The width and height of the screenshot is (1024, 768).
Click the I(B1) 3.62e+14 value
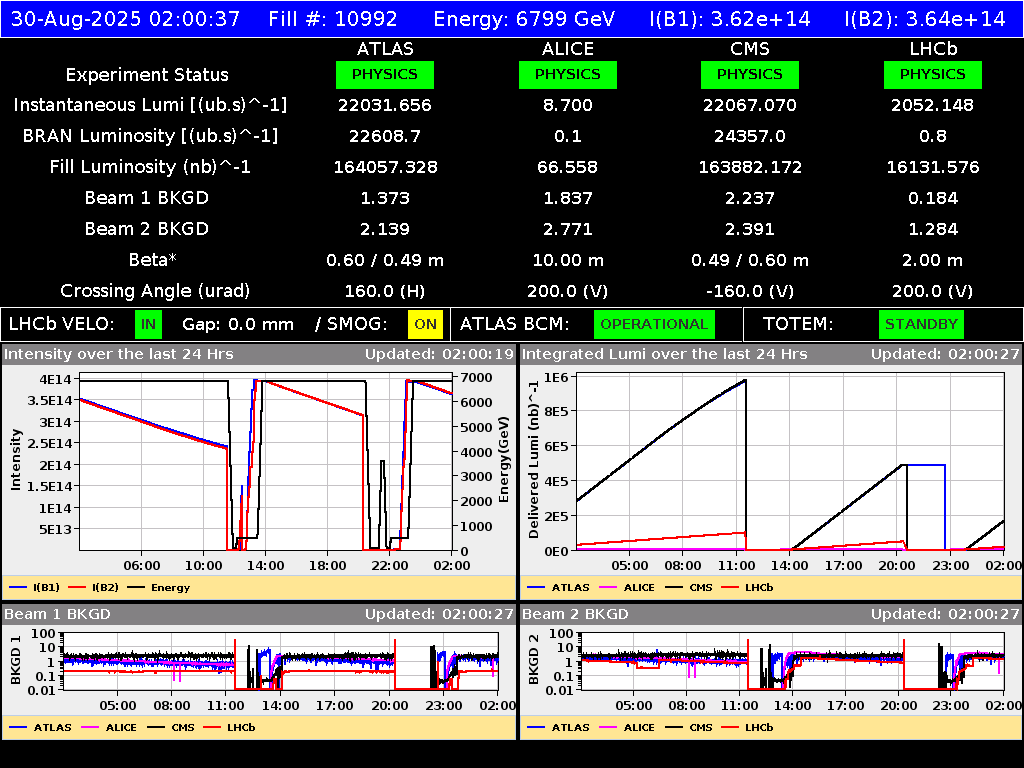point(730,19)
